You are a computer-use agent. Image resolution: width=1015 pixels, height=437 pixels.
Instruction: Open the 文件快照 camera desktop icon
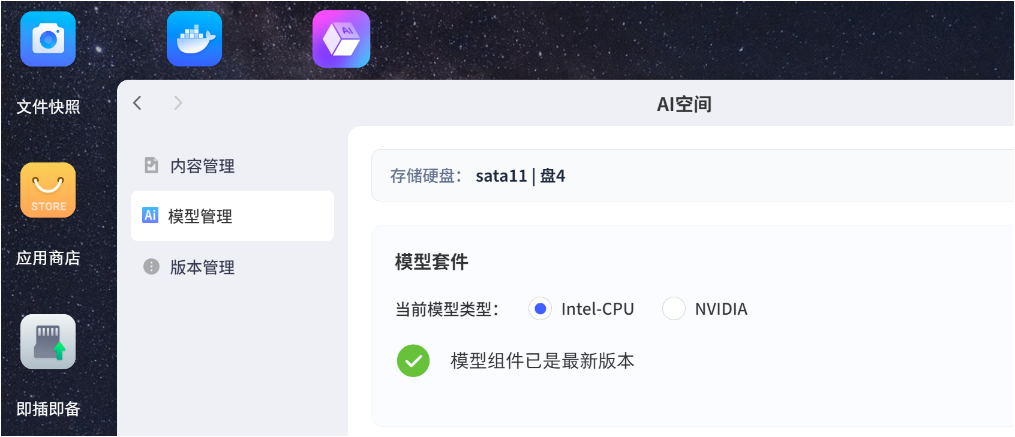[x=48, y=39]
